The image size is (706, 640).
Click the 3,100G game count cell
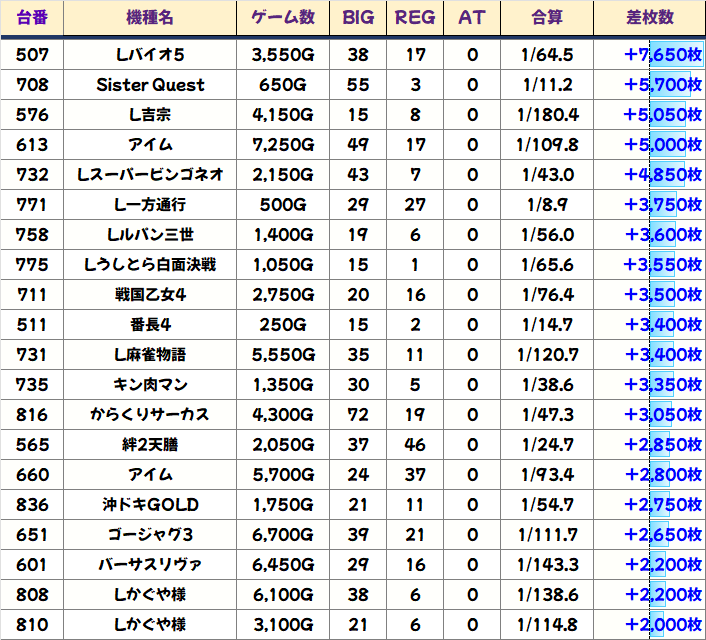[x=283, y=625]
